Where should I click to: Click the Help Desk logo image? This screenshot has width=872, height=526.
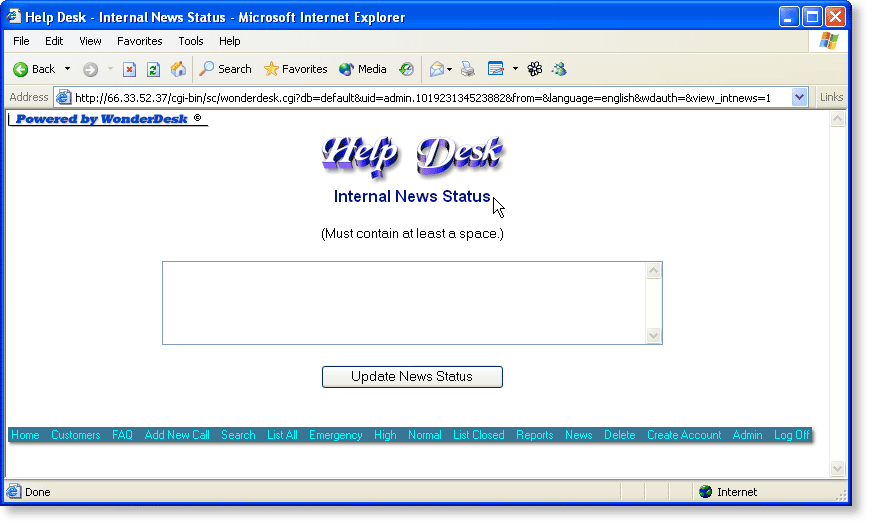[412, 156]
